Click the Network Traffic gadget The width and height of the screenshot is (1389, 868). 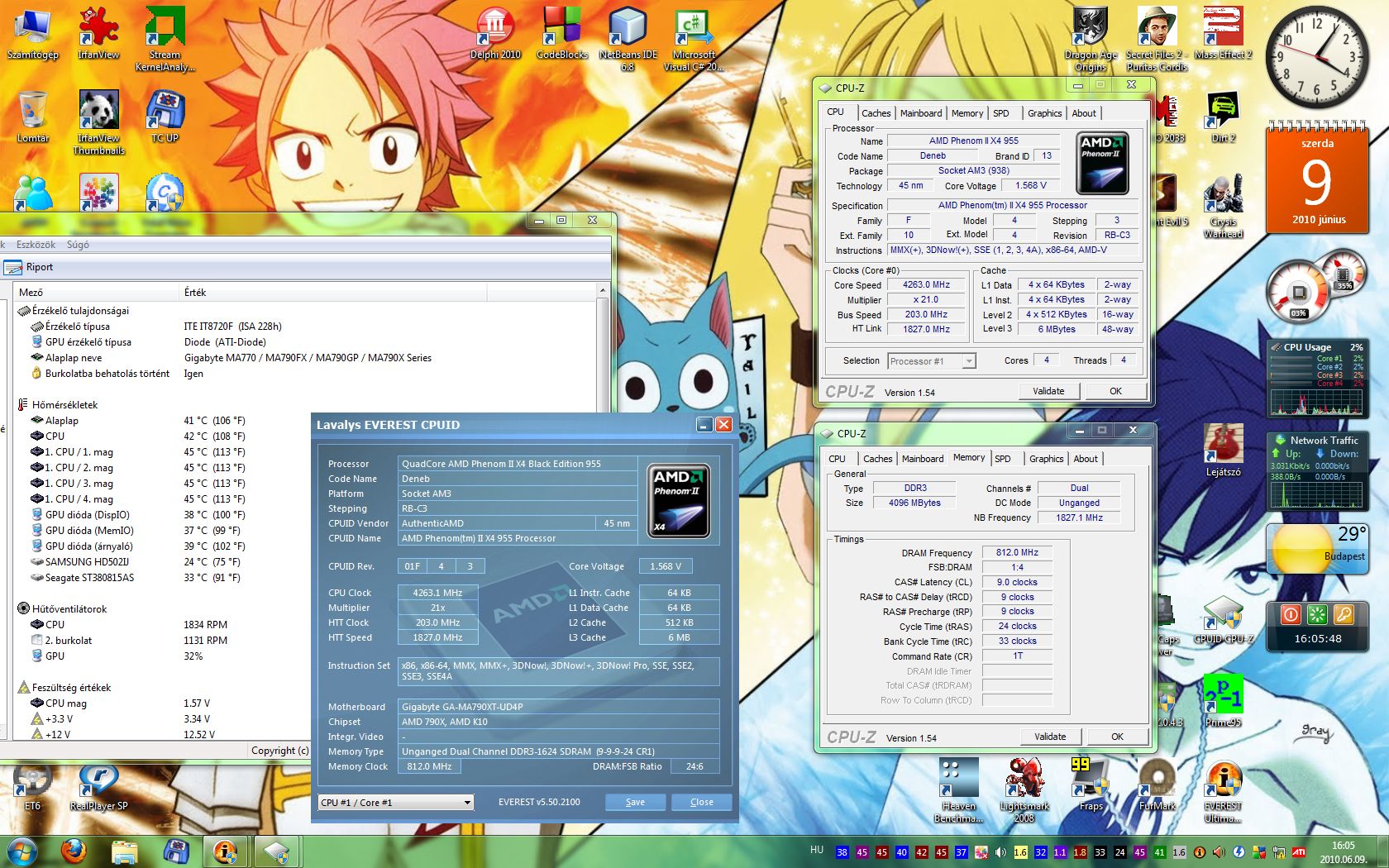(1316, 471)
